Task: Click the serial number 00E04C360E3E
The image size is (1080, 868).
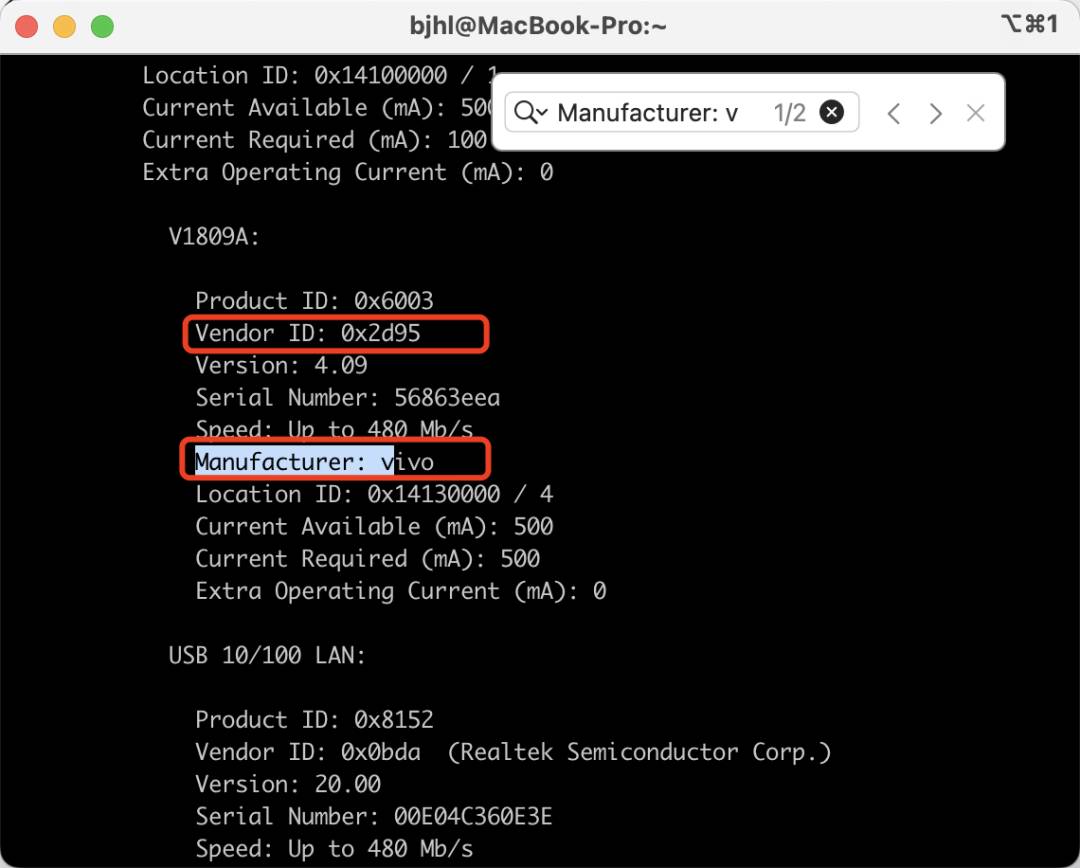Action: click(x=473, y=816)
